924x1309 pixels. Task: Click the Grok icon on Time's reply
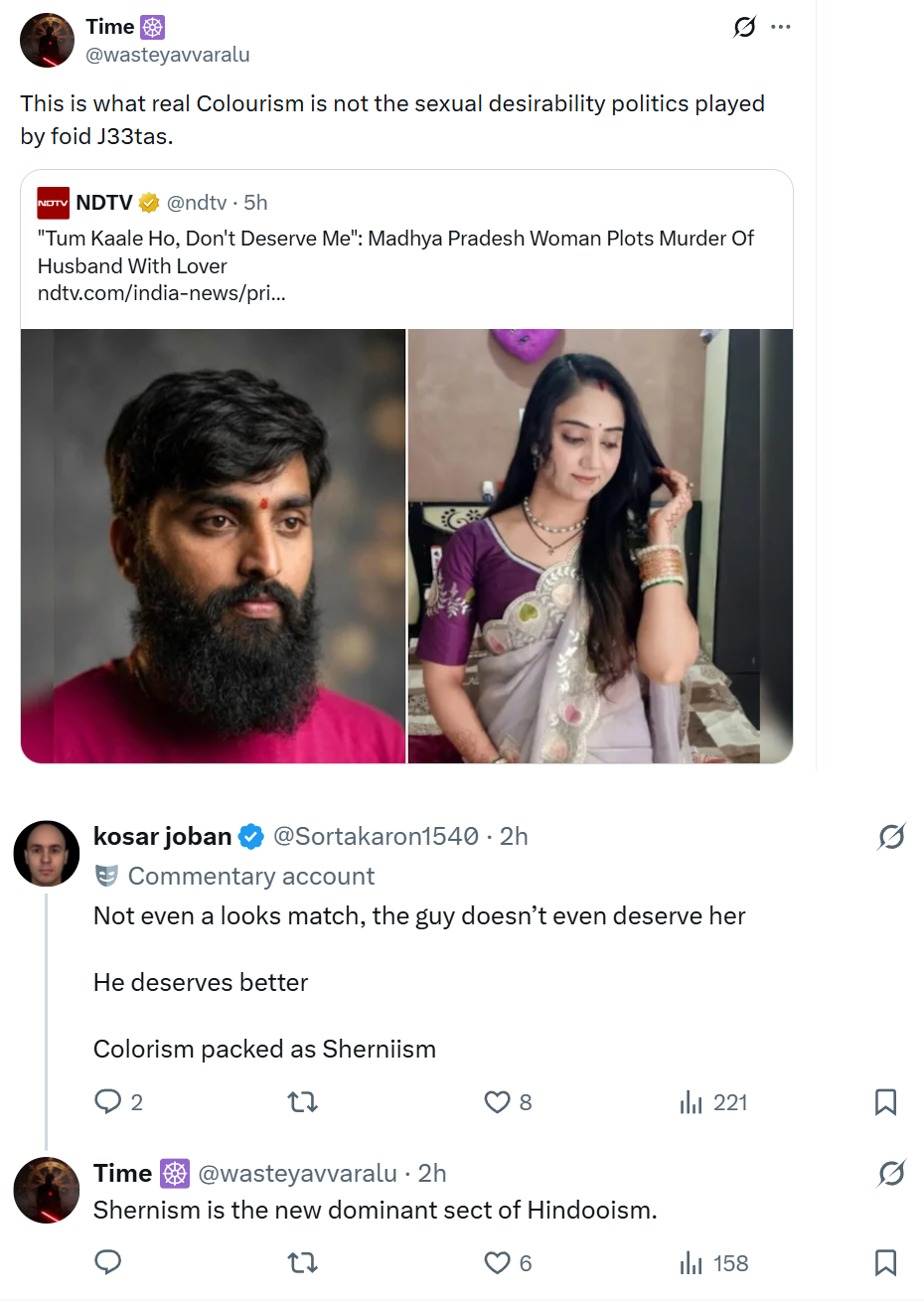tap(891, 1174)
